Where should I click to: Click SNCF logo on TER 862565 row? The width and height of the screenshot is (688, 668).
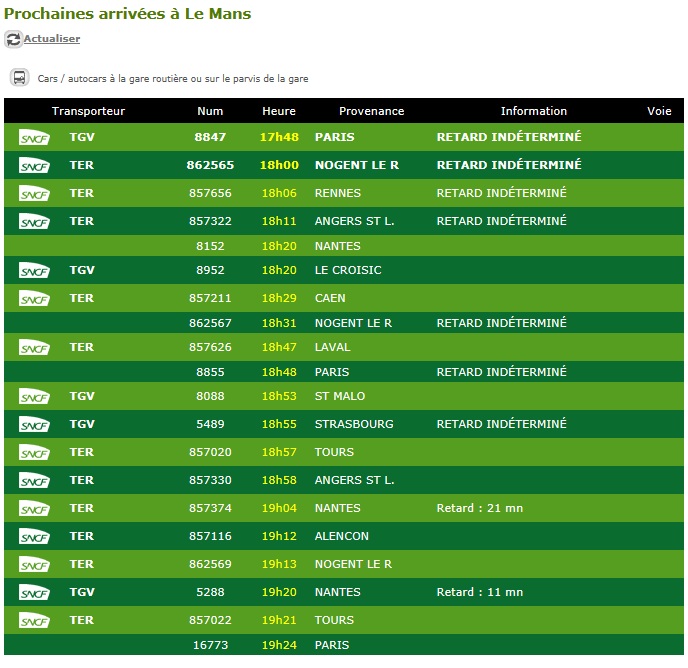pyautogui.click(x=34, y=166)
